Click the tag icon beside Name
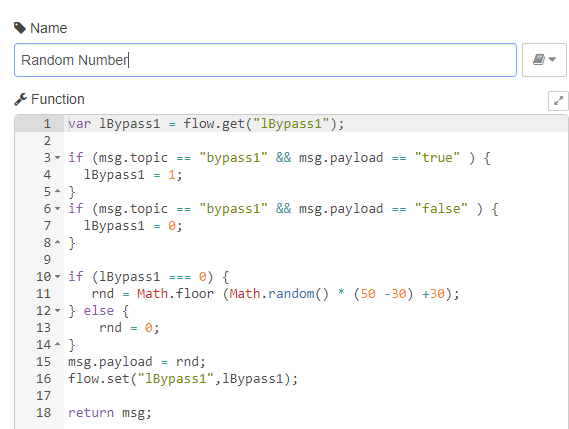 click(20, 28)
